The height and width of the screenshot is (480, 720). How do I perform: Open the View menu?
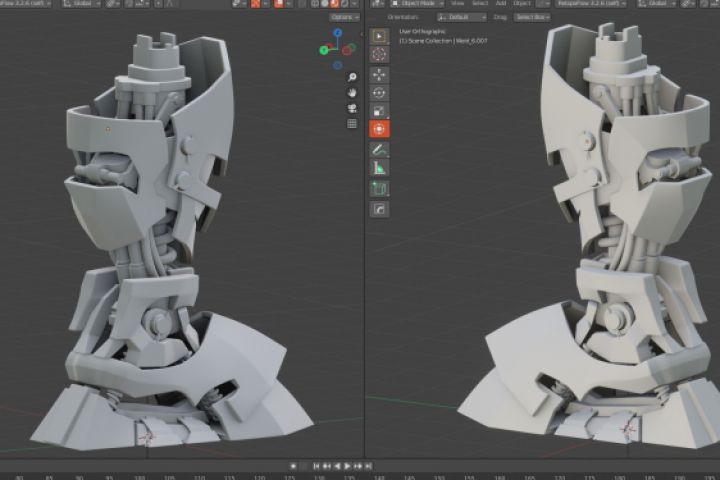tap(458, 4)
